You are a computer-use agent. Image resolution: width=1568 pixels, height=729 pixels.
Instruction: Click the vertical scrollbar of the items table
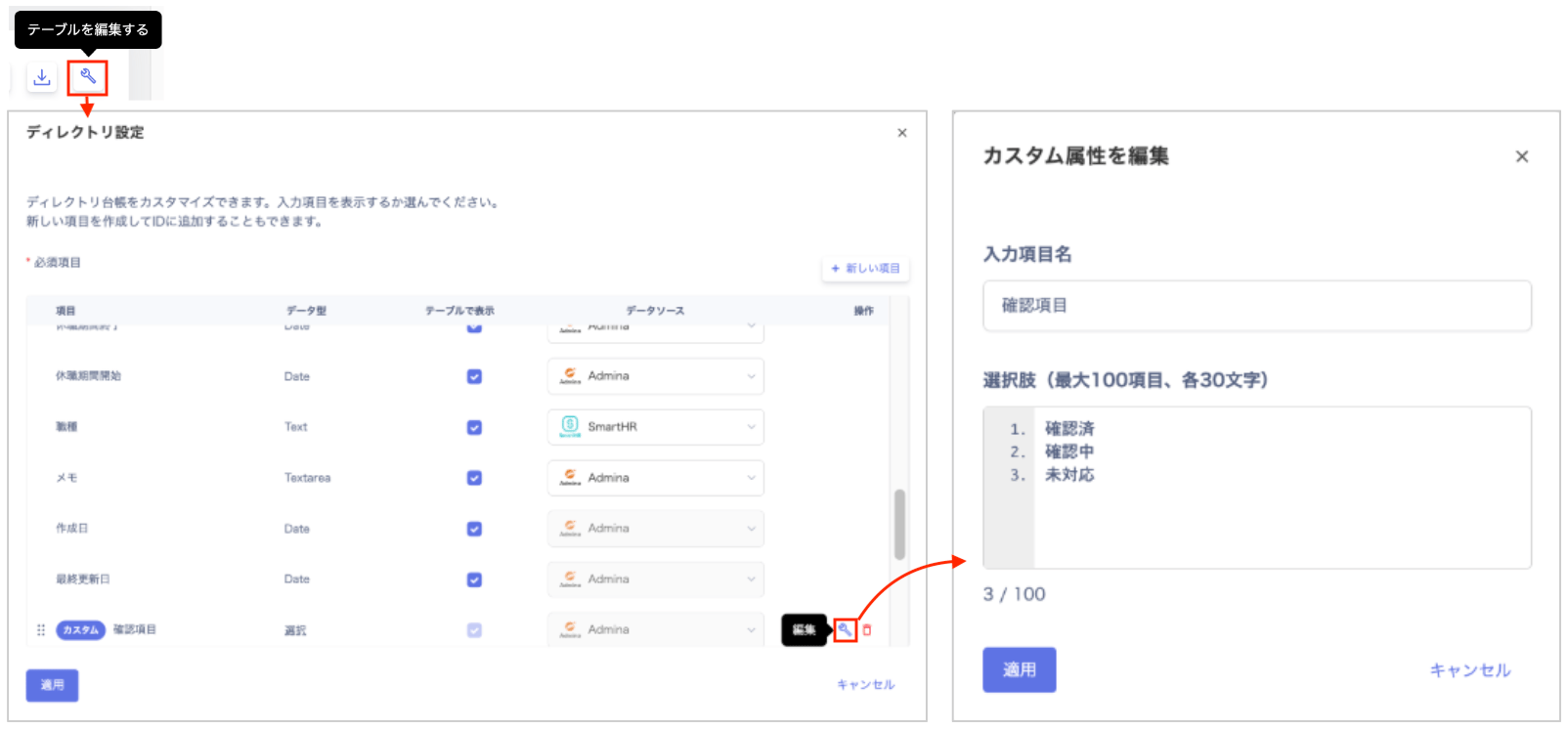[899, 524]
